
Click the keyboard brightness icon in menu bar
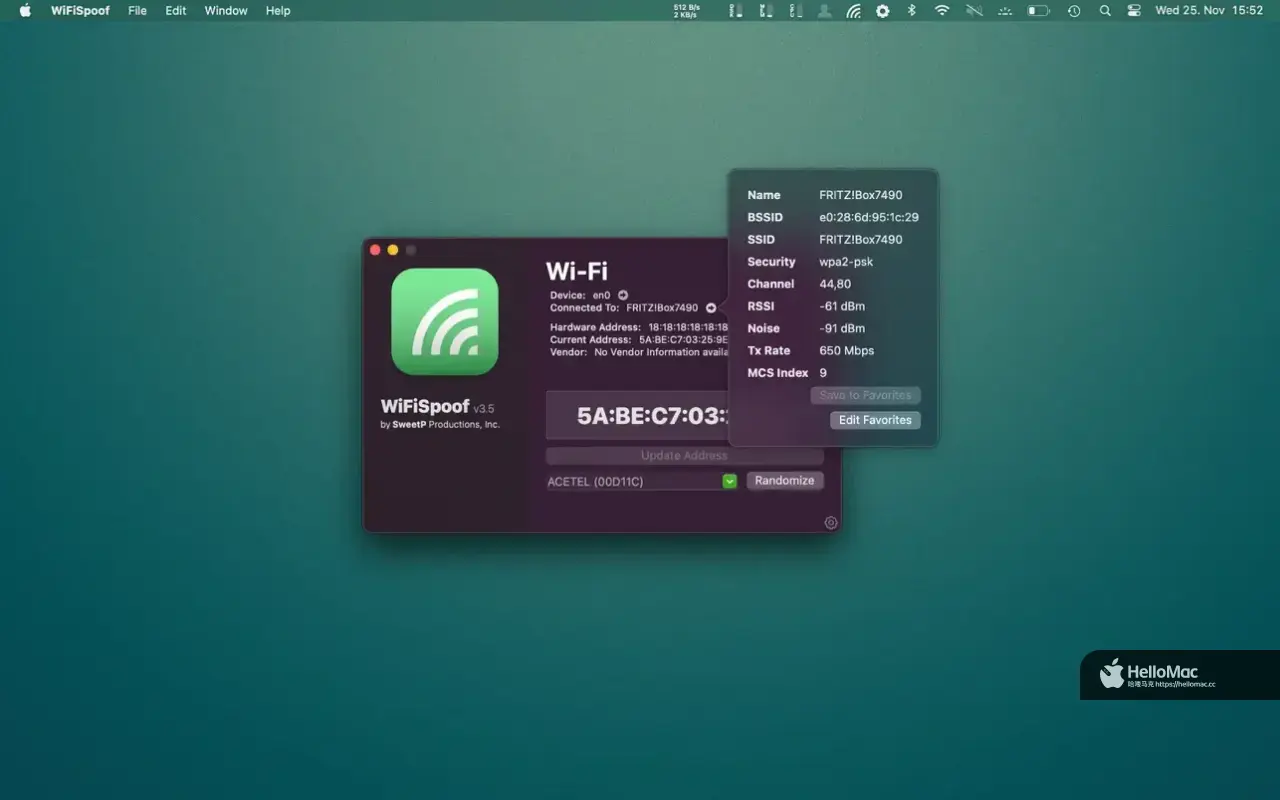coord(1006,11)
